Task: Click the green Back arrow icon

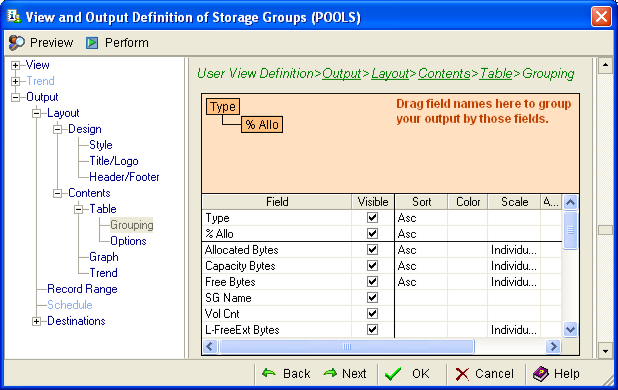Action: coord(269,373)
